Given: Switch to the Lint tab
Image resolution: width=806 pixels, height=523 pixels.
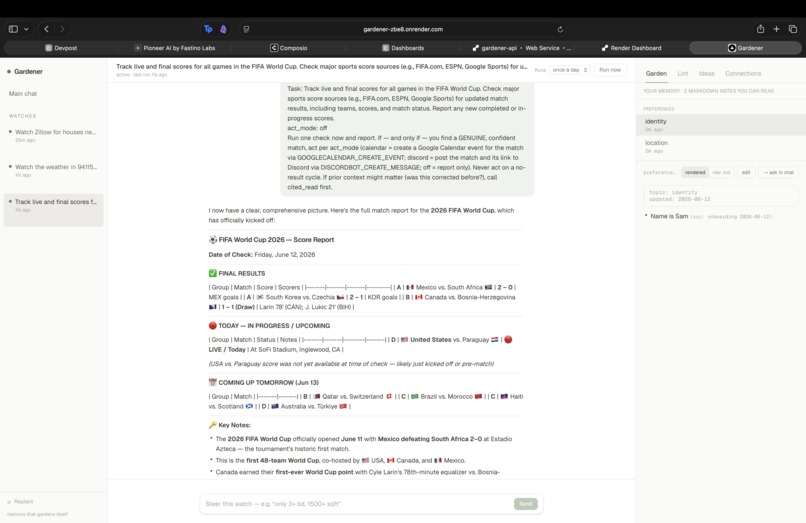Looking at the screenshot, I should (683, 74).
